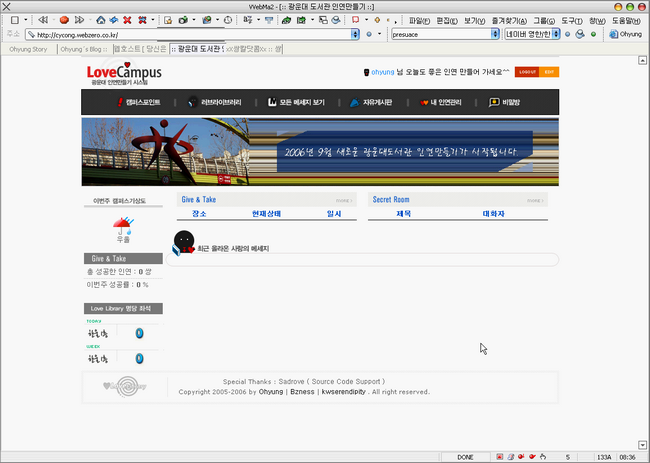The height and width of the screenshot is (463, 650).
Task: Open the 네이버 영한한 search engine dropdown
Action: (x=561, y=34)
